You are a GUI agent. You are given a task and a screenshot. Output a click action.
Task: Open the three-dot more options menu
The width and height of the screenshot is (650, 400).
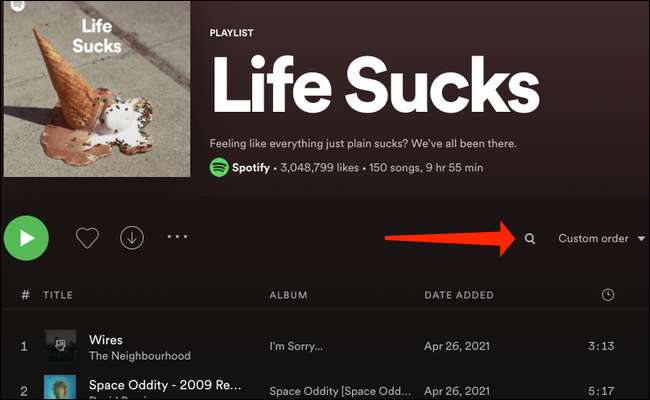pos(177,238)
